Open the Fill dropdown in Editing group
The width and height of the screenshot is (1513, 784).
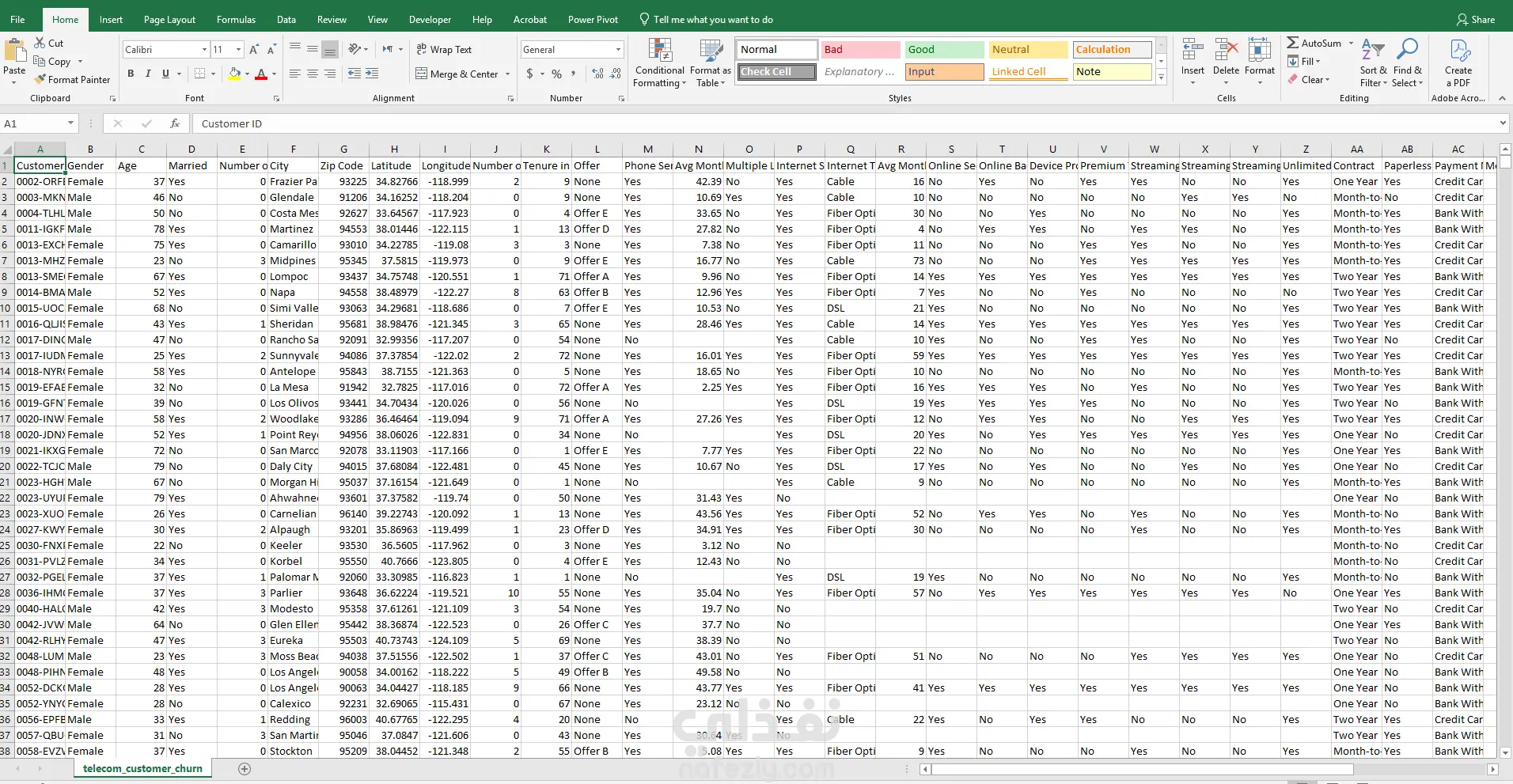tap(1303, 61)
